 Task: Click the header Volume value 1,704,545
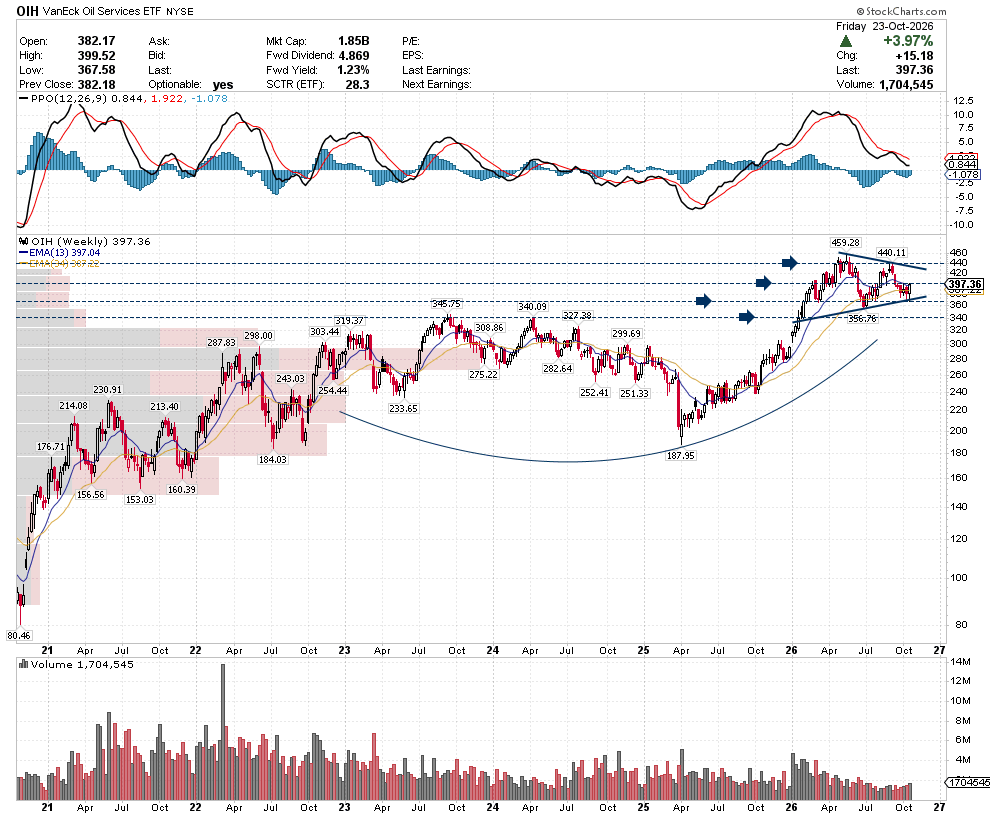(905, 85)
